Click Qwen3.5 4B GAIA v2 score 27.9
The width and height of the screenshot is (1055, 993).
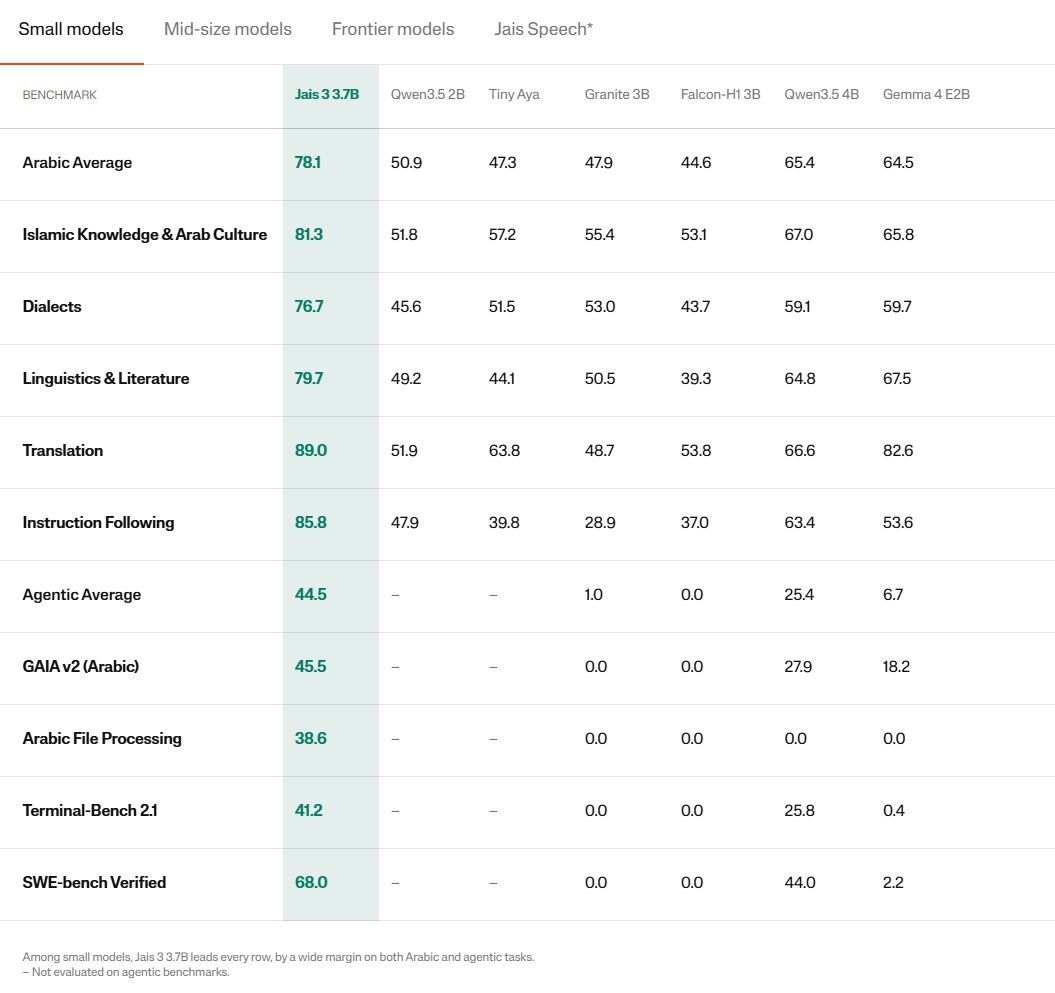(798, 666)
